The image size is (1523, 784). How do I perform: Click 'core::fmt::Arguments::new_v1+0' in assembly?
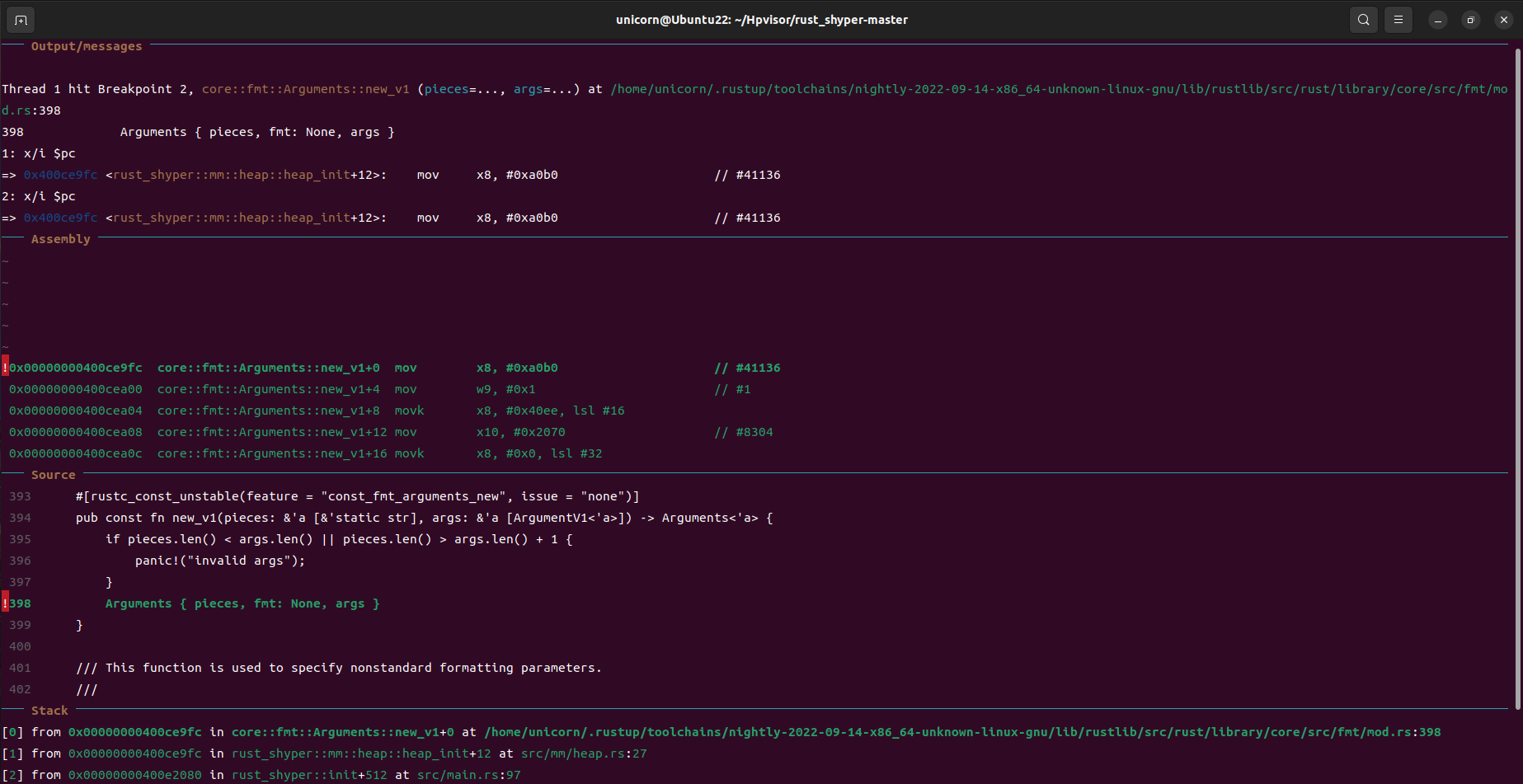tap(269, 368)
